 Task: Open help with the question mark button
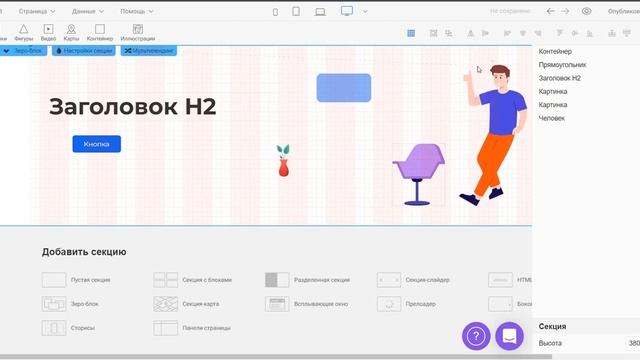pyautogui.click(x=476, y=336)
